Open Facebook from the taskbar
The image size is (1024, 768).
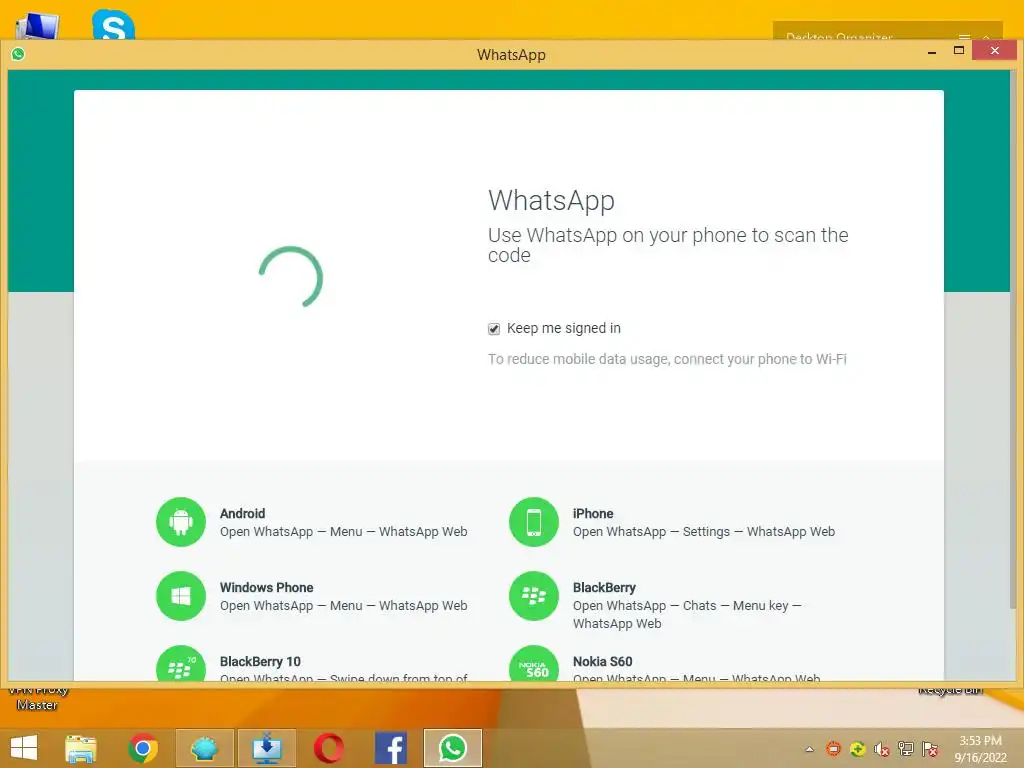click(391, 748)
